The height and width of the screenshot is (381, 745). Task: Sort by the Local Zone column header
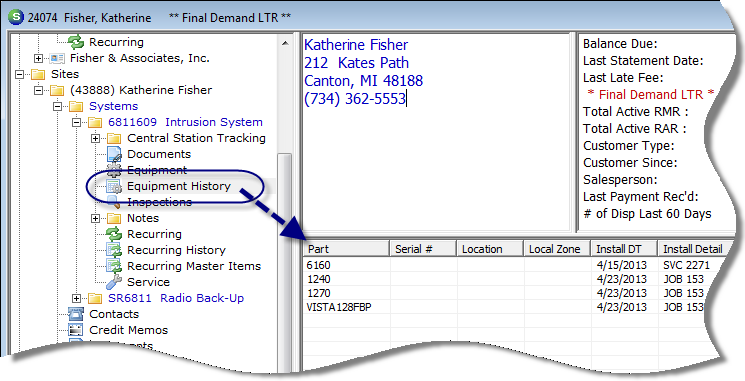point(557,249)
